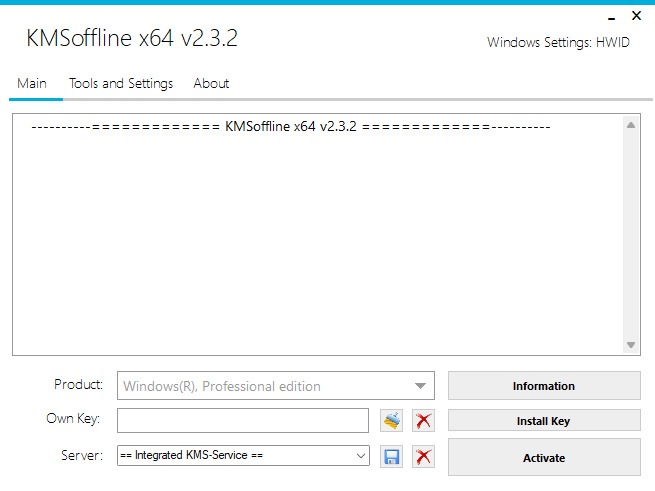Remove server entry with red X icon
This screenshot has height=491, width=655.
tap(423, 456)
